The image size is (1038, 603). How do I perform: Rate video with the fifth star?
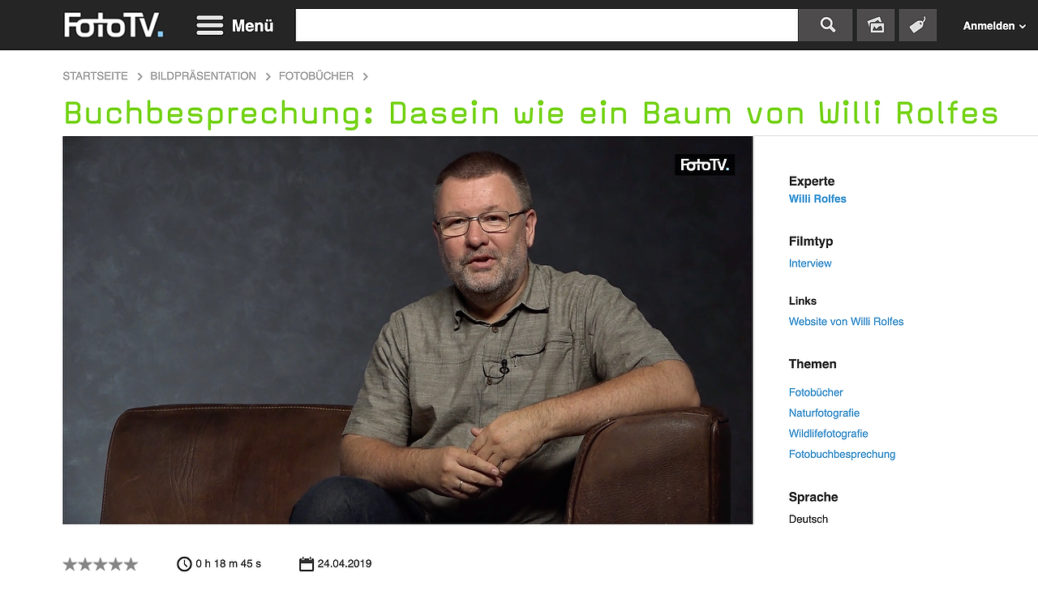[x=131, y=564]
